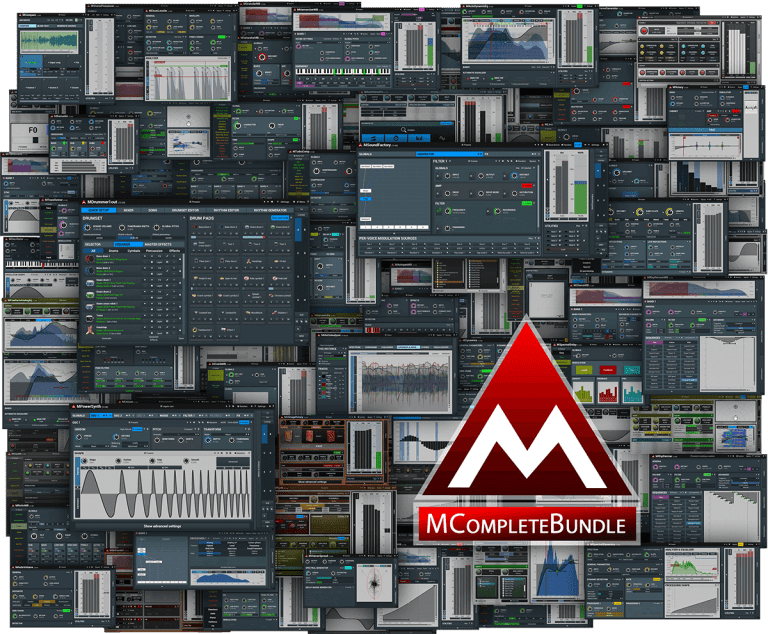Click Show advanced settings in MPowerSynth
The image size is (768, 634).
(x=160, y=523)
